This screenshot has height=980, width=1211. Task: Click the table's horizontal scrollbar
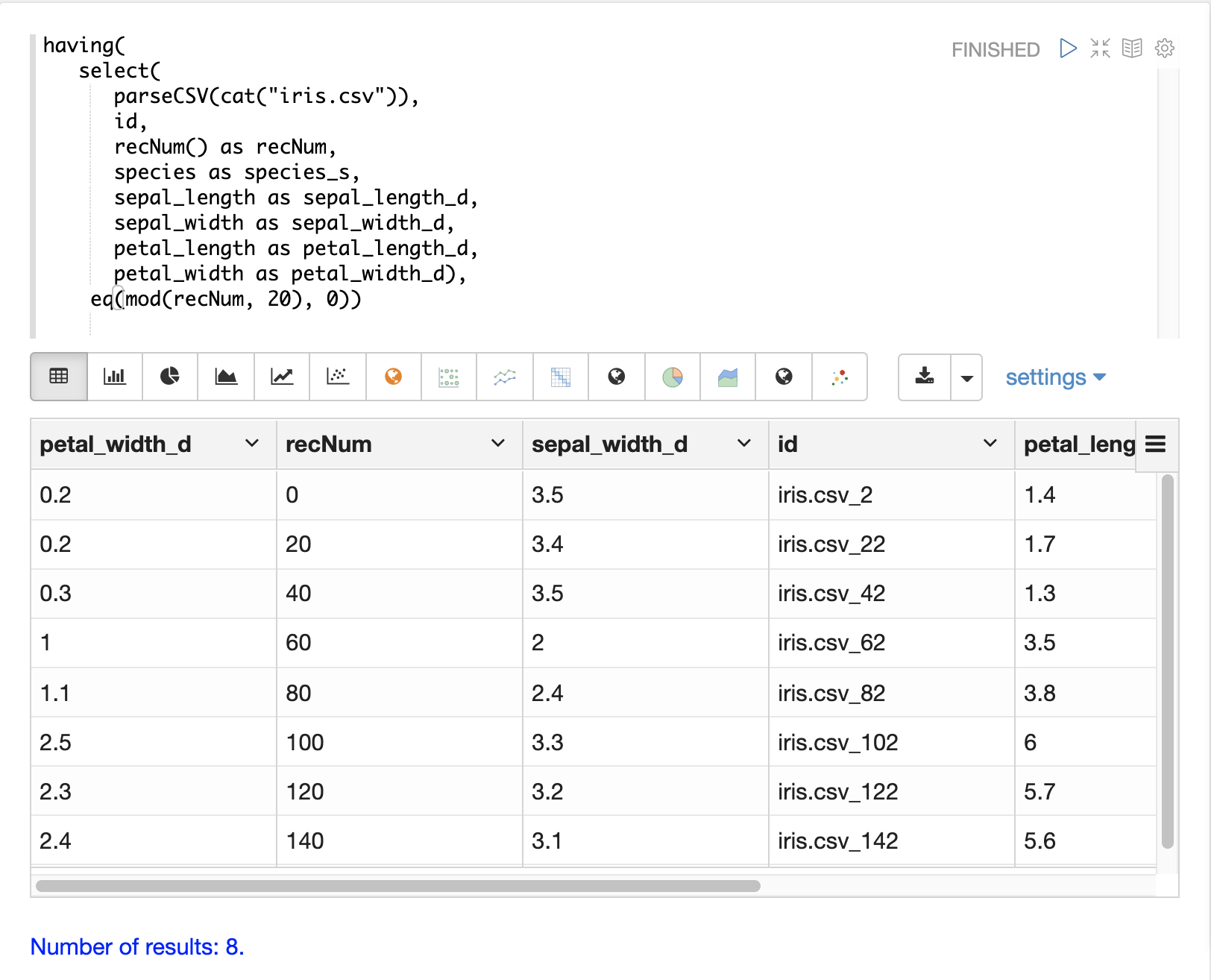tap(398, 886)
